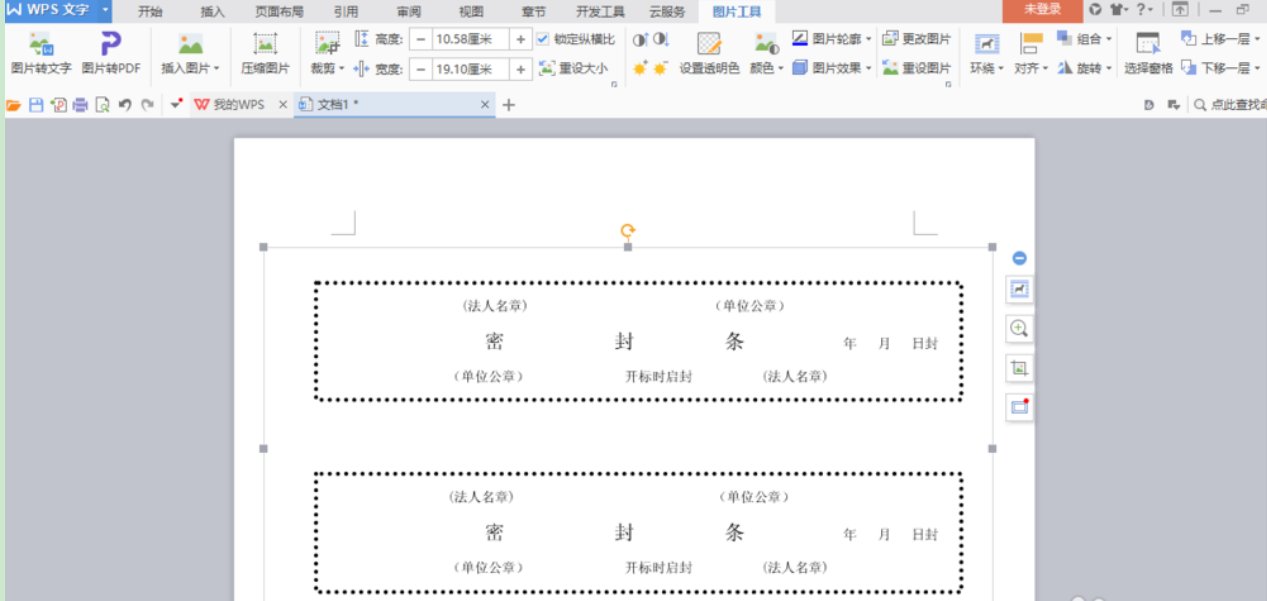Open the 颜色 dropdown

pyautogui.click(x=780, y=70)
